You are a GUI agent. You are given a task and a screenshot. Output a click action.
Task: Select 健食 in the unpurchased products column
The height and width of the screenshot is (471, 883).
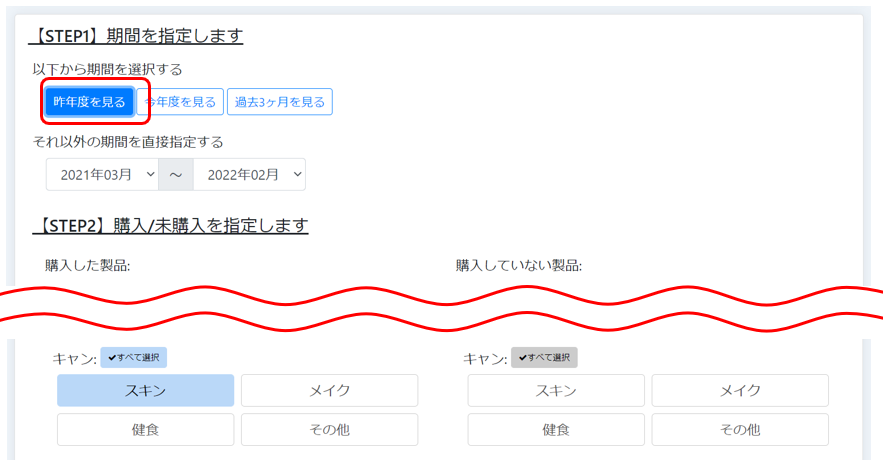pyautogui.click(x=556, y=430)
